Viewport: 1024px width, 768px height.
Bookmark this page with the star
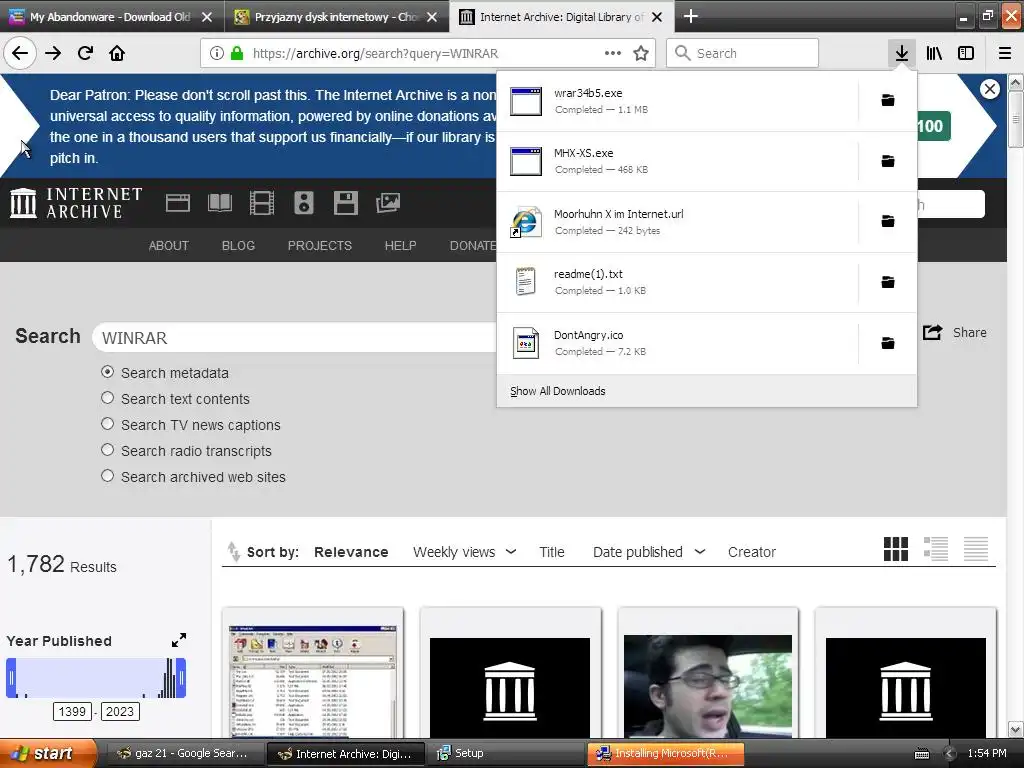641,53
